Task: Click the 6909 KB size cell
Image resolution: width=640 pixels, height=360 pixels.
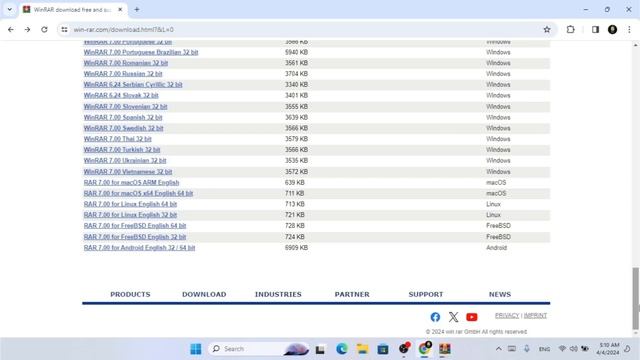Action: click(x=296, y=248)
